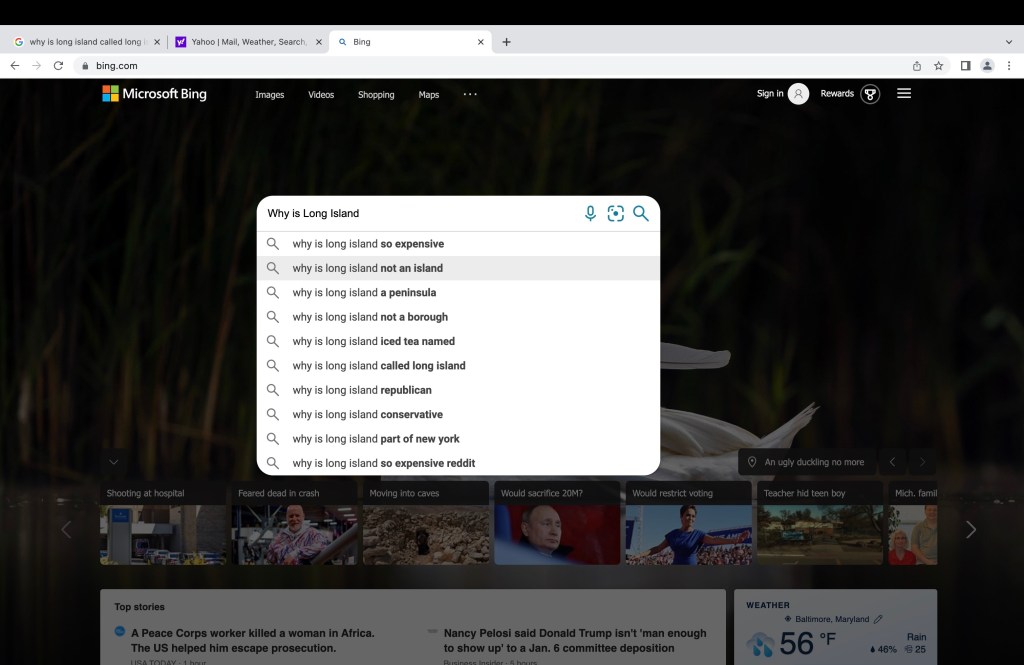Reload the page
The height and width of the screenshot is (665, 1024).
(59, 66)
